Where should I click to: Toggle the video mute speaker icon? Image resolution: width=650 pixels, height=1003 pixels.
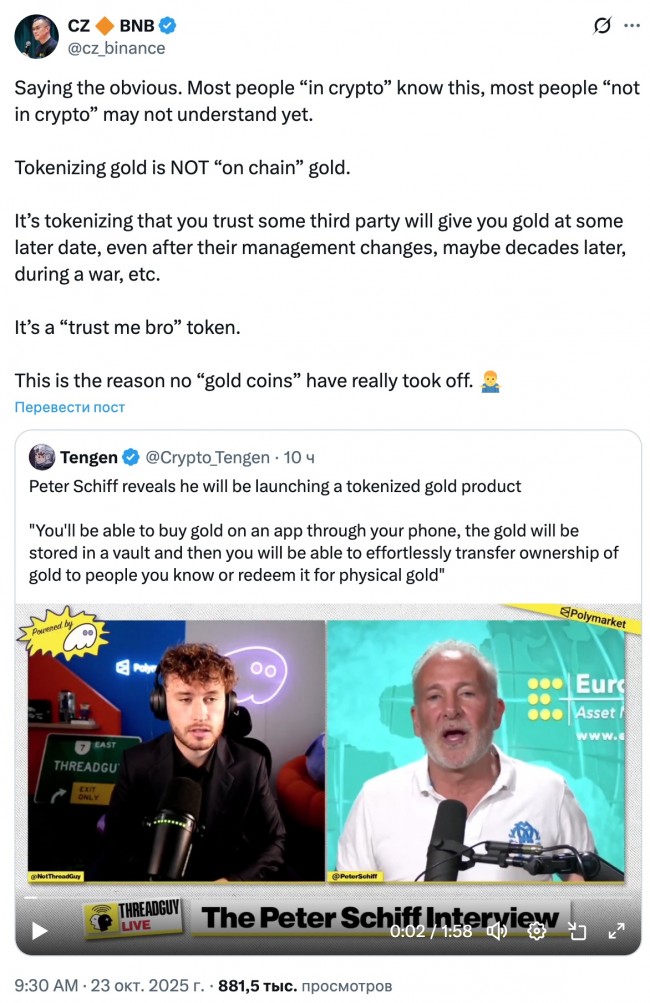click(x=497, y=931)
